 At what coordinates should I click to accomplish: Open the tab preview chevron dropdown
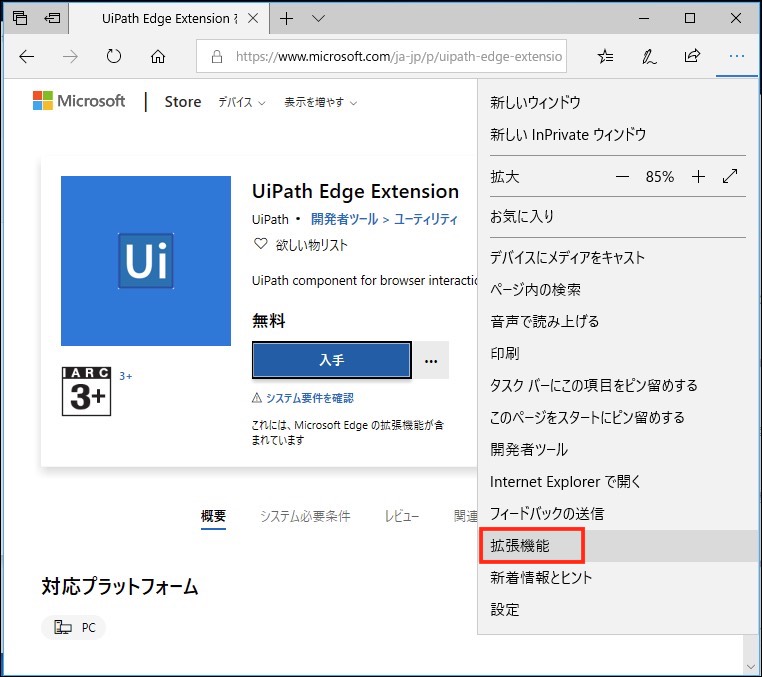click(318, 18)
